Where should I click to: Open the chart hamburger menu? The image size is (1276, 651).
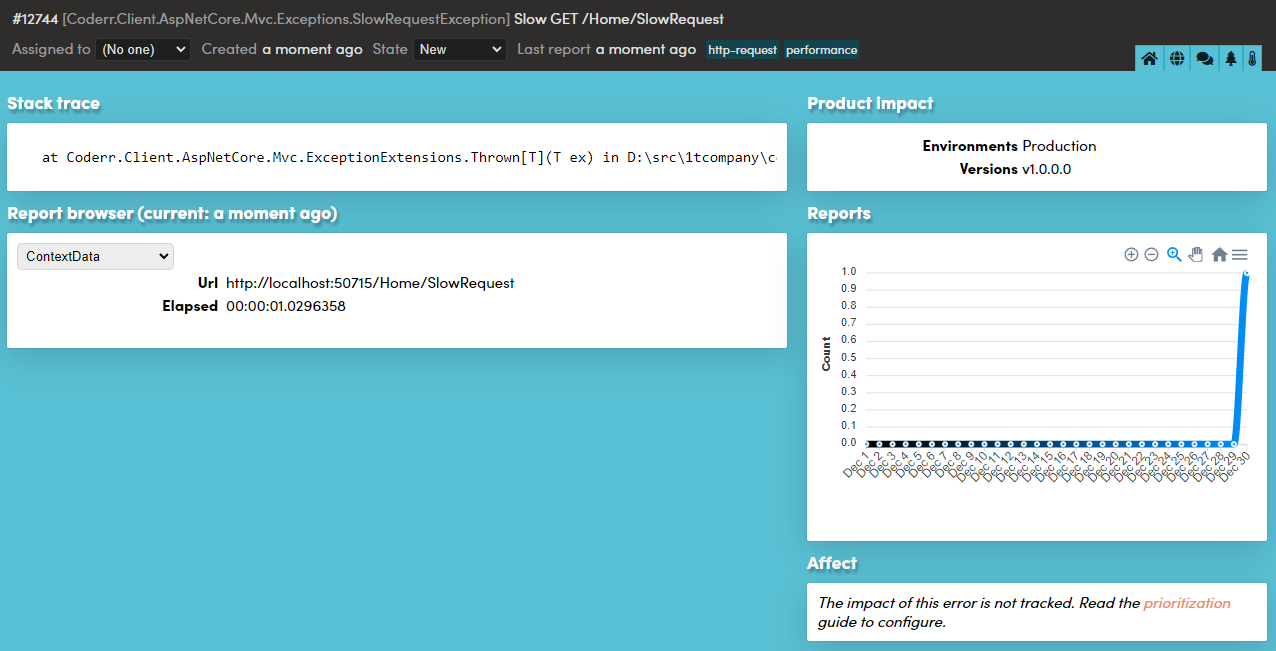pos(1239,255)
